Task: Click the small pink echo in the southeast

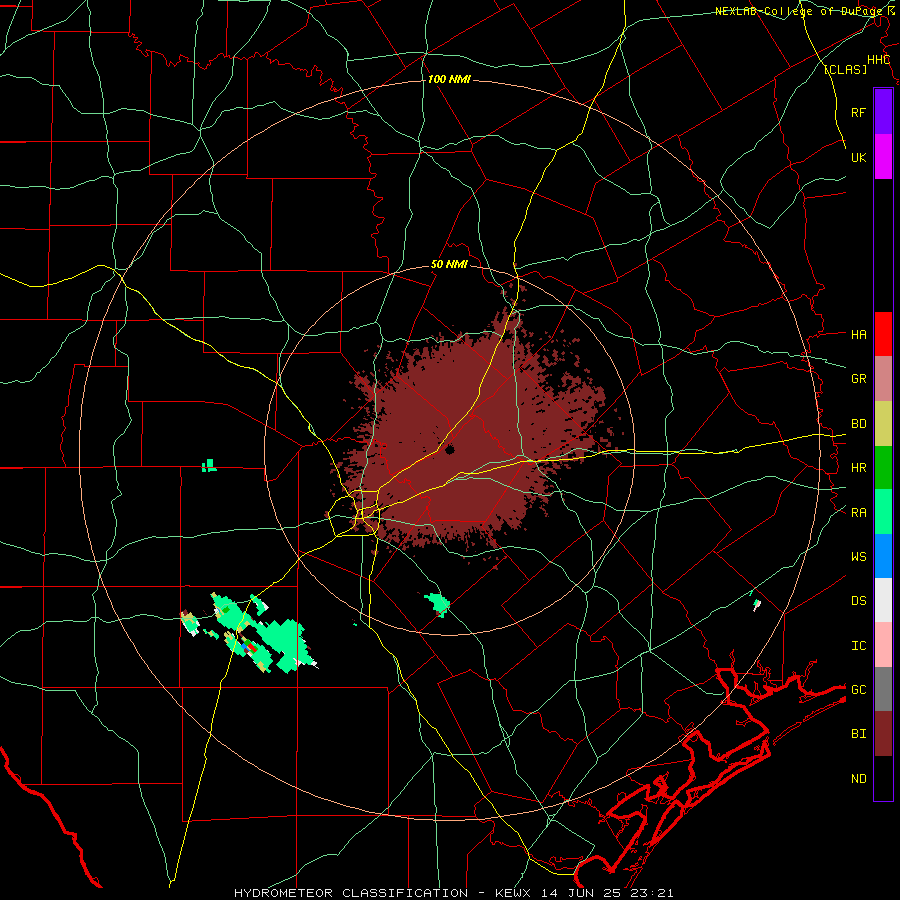Action: coord(757,604)
